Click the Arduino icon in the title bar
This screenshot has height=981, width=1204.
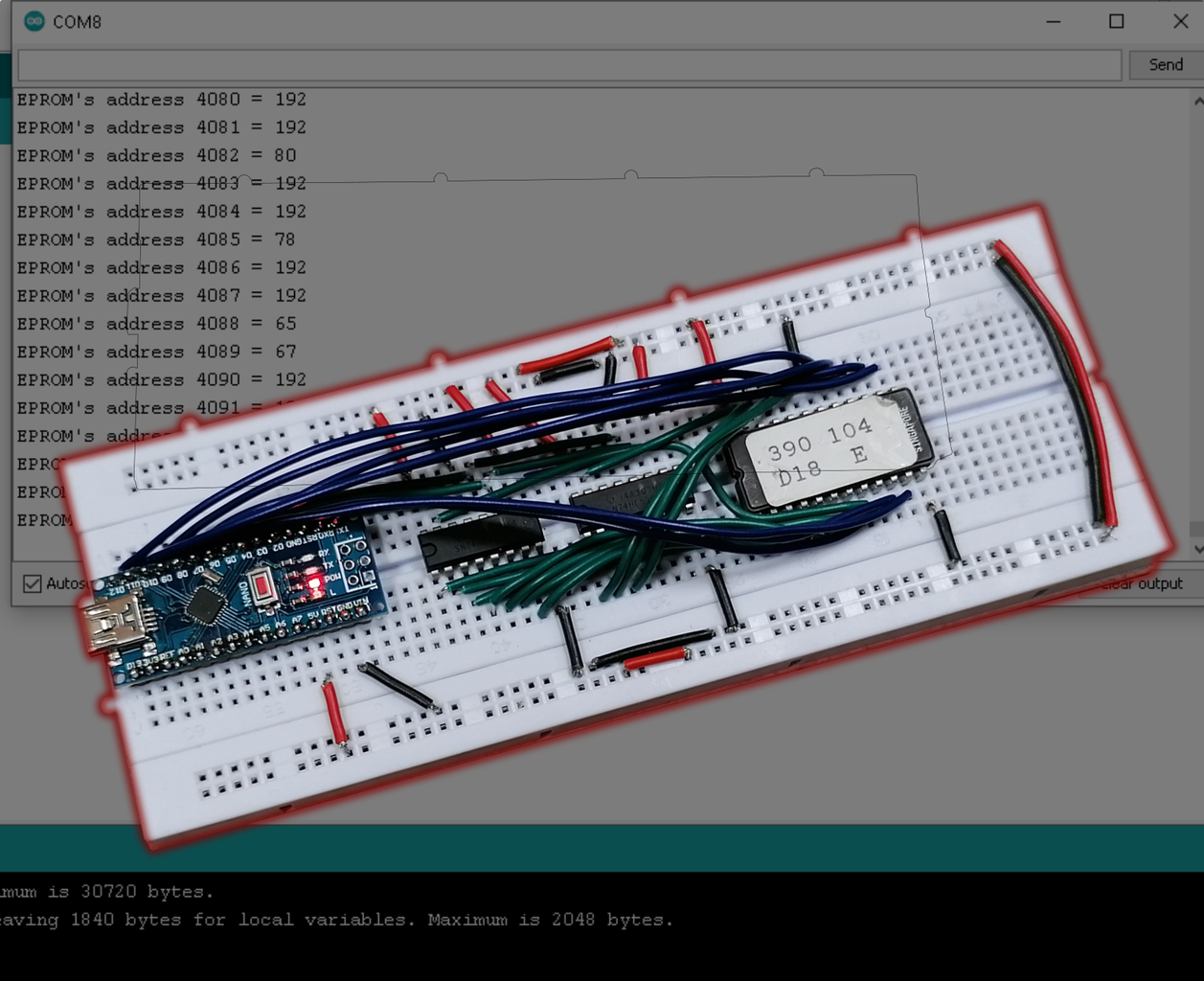(x=34, y=20)
